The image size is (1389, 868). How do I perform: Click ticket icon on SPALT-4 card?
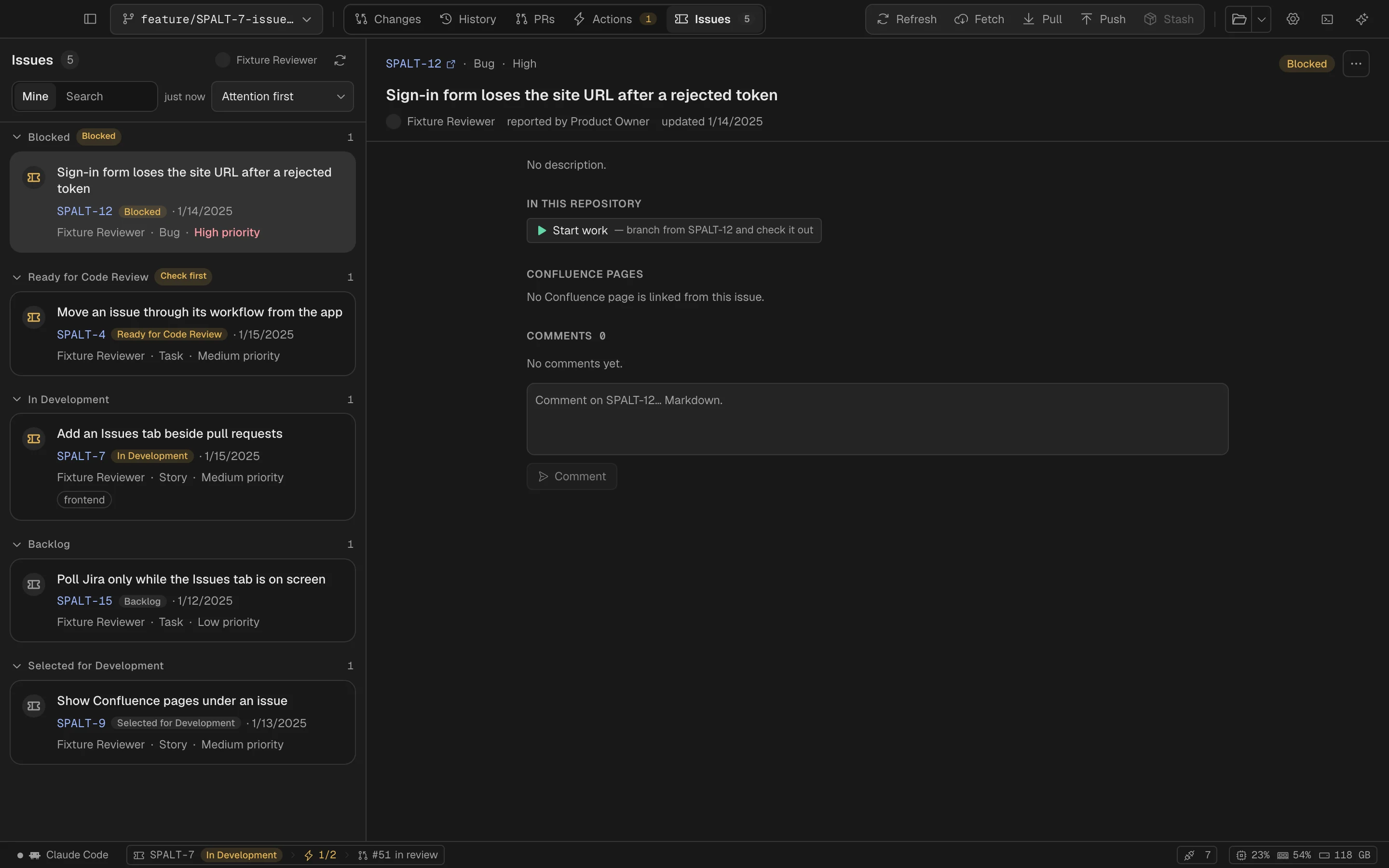coord(34,317)
